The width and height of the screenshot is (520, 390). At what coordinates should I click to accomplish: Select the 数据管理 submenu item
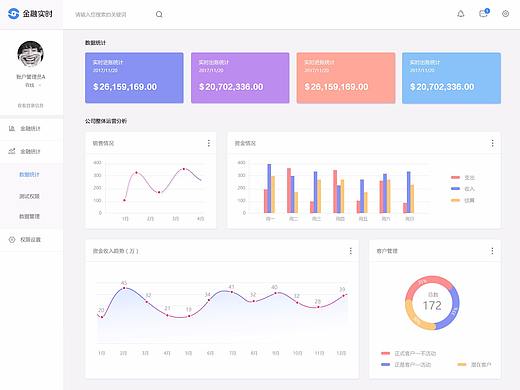click(x=29, y=217)
